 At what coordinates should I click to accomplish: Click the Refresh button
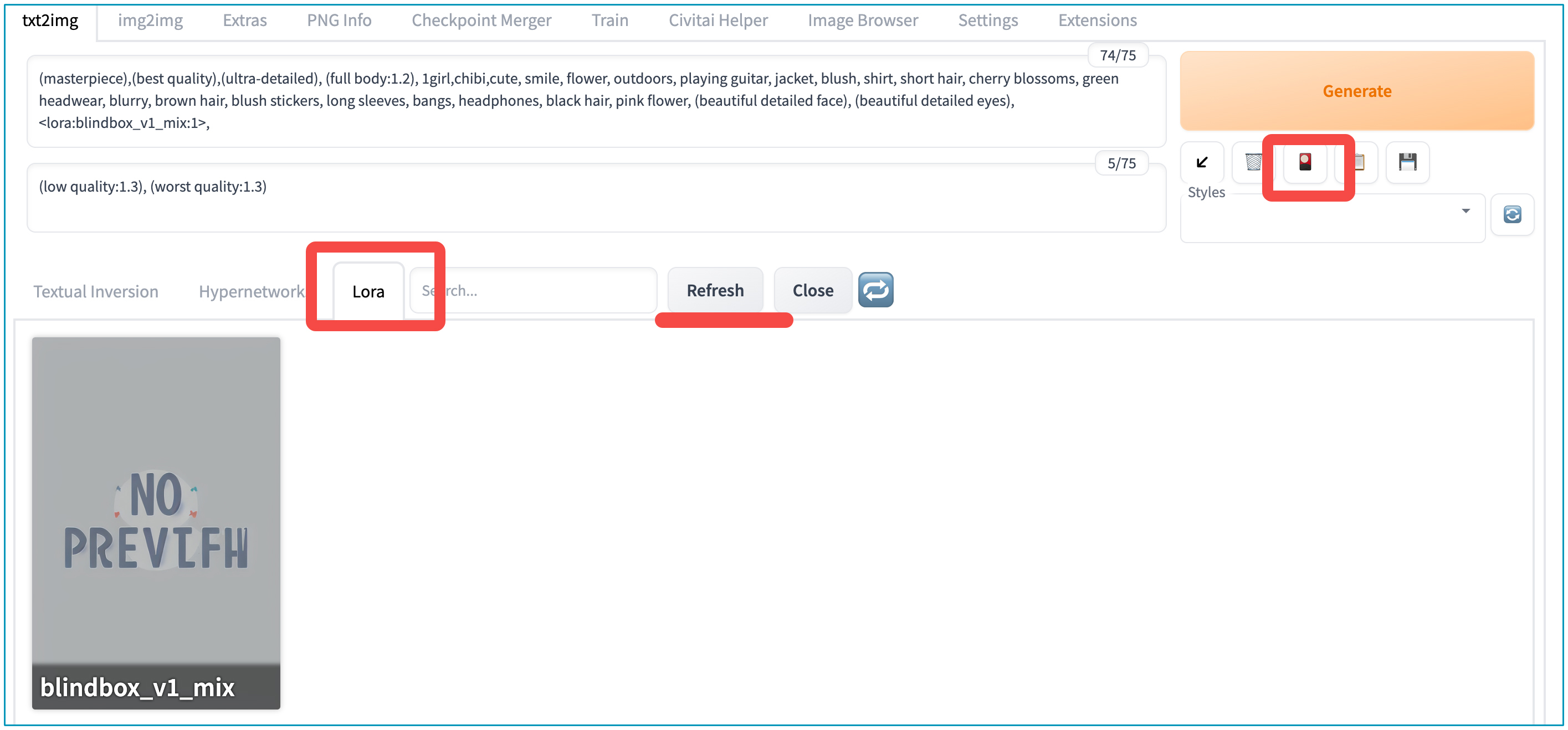715,290
